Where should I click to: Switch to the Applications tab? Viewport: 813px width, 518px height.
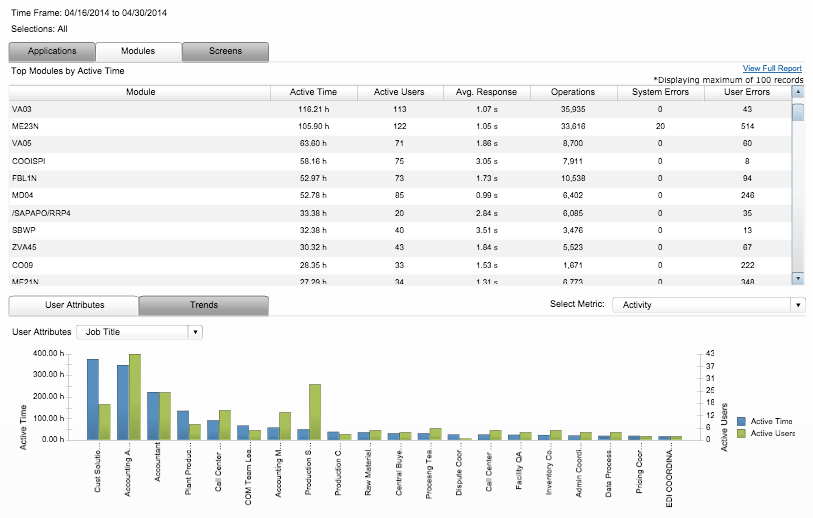pos(52,51)
